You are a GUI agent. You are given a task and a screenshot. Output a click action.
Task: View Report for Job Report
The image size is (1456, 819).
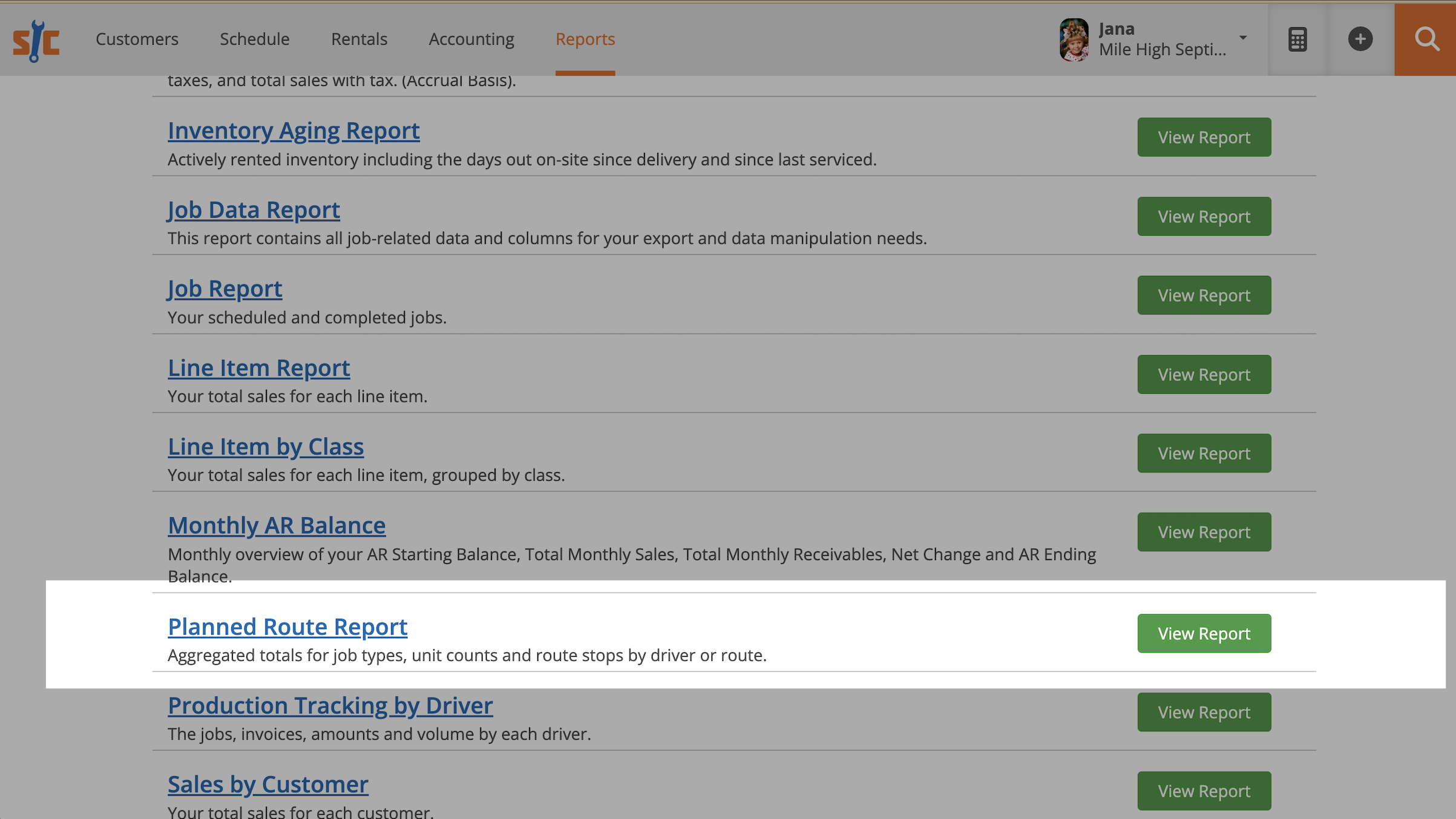click(1204, 295)
